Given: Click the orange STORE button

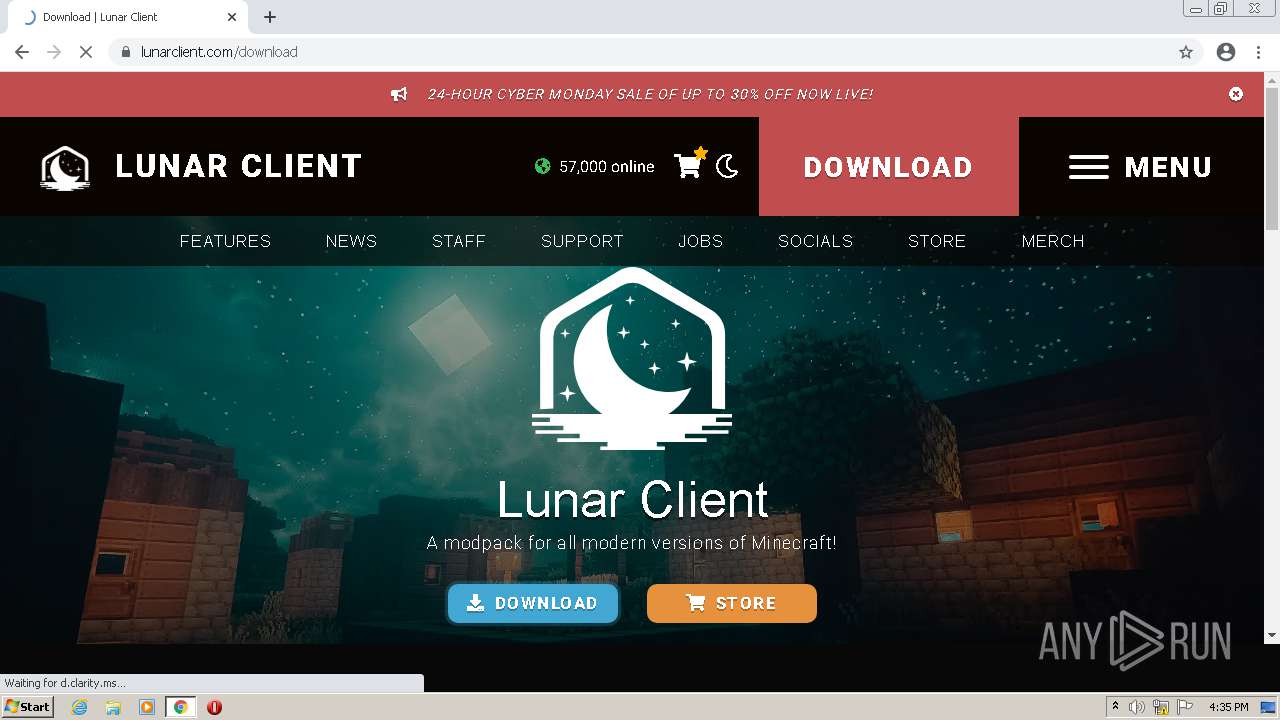Looking at the screenshot, I should click(x=732, y=603).
